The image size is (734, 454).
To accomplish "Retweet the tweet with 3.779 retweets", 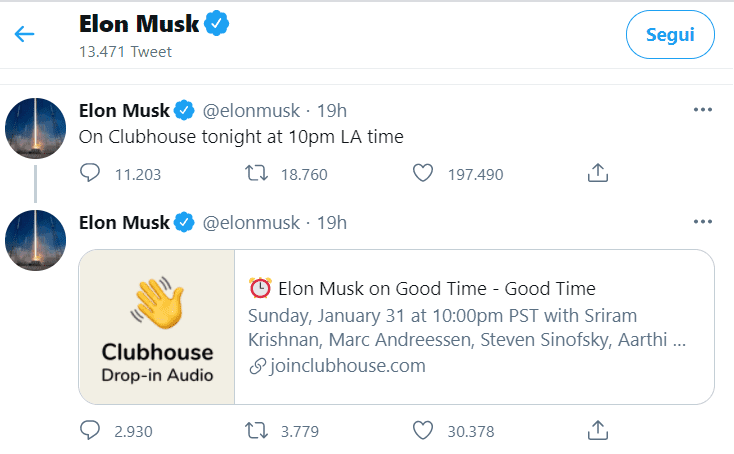I will coord(256,430).
